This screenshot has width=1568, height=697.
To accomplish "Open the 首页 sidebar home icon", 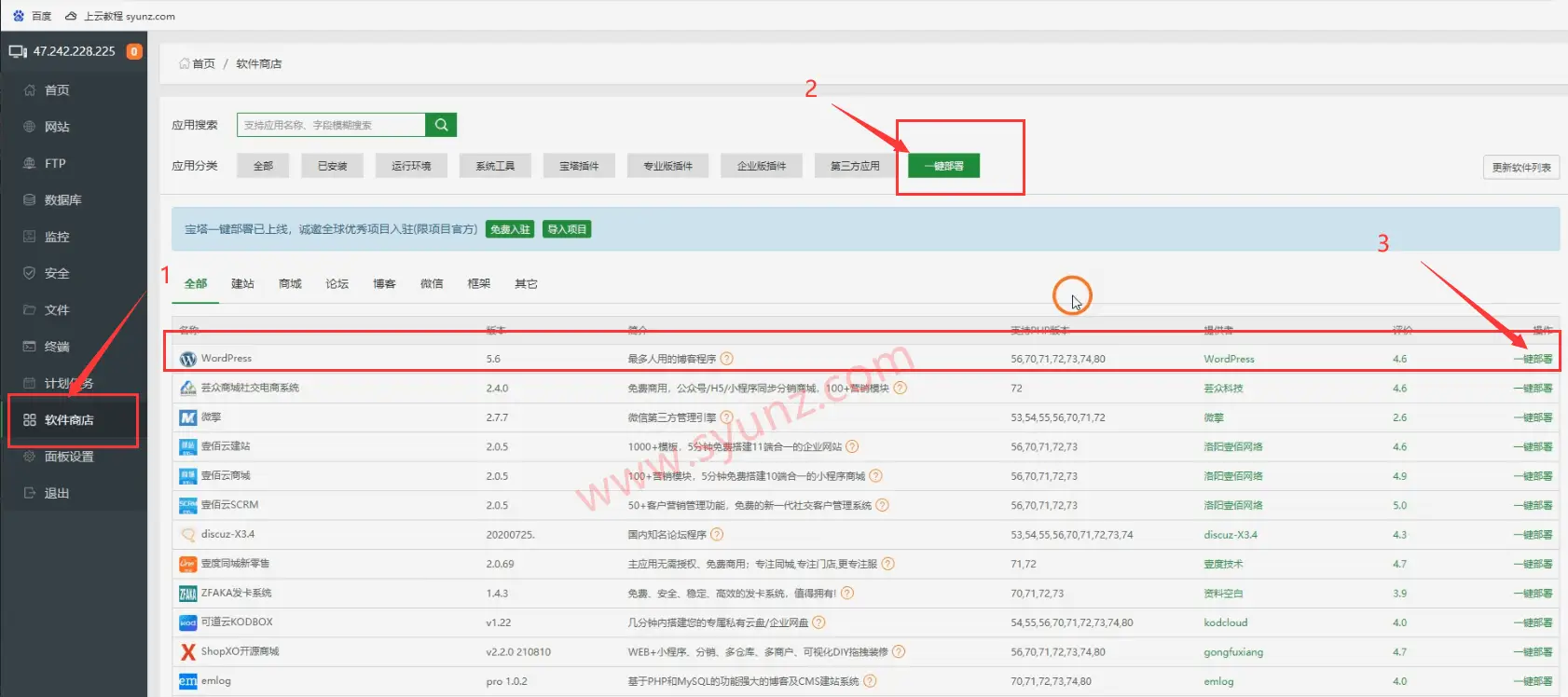I will (30, 90).
